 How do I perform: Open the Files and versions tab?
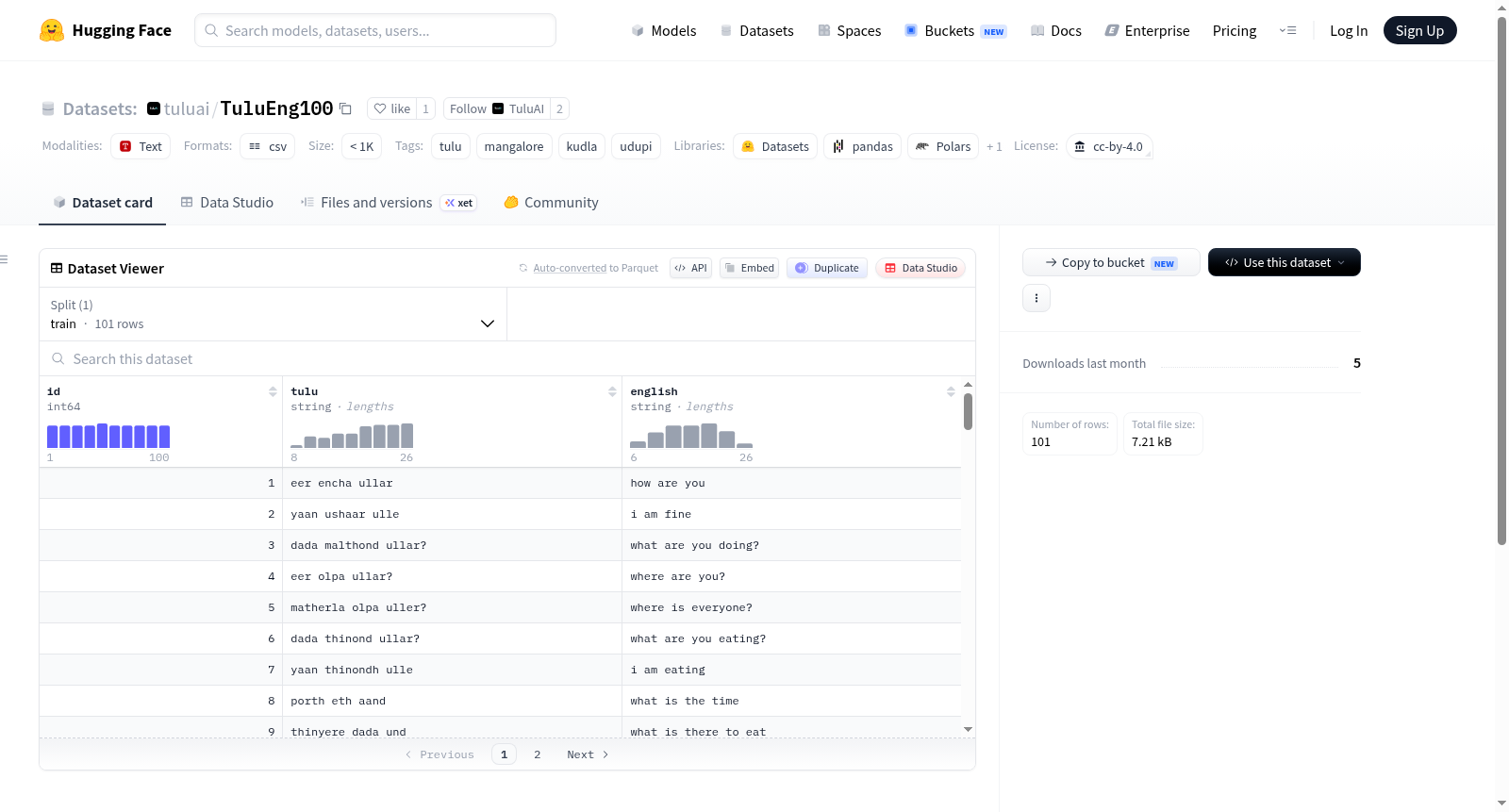point(389,203)
